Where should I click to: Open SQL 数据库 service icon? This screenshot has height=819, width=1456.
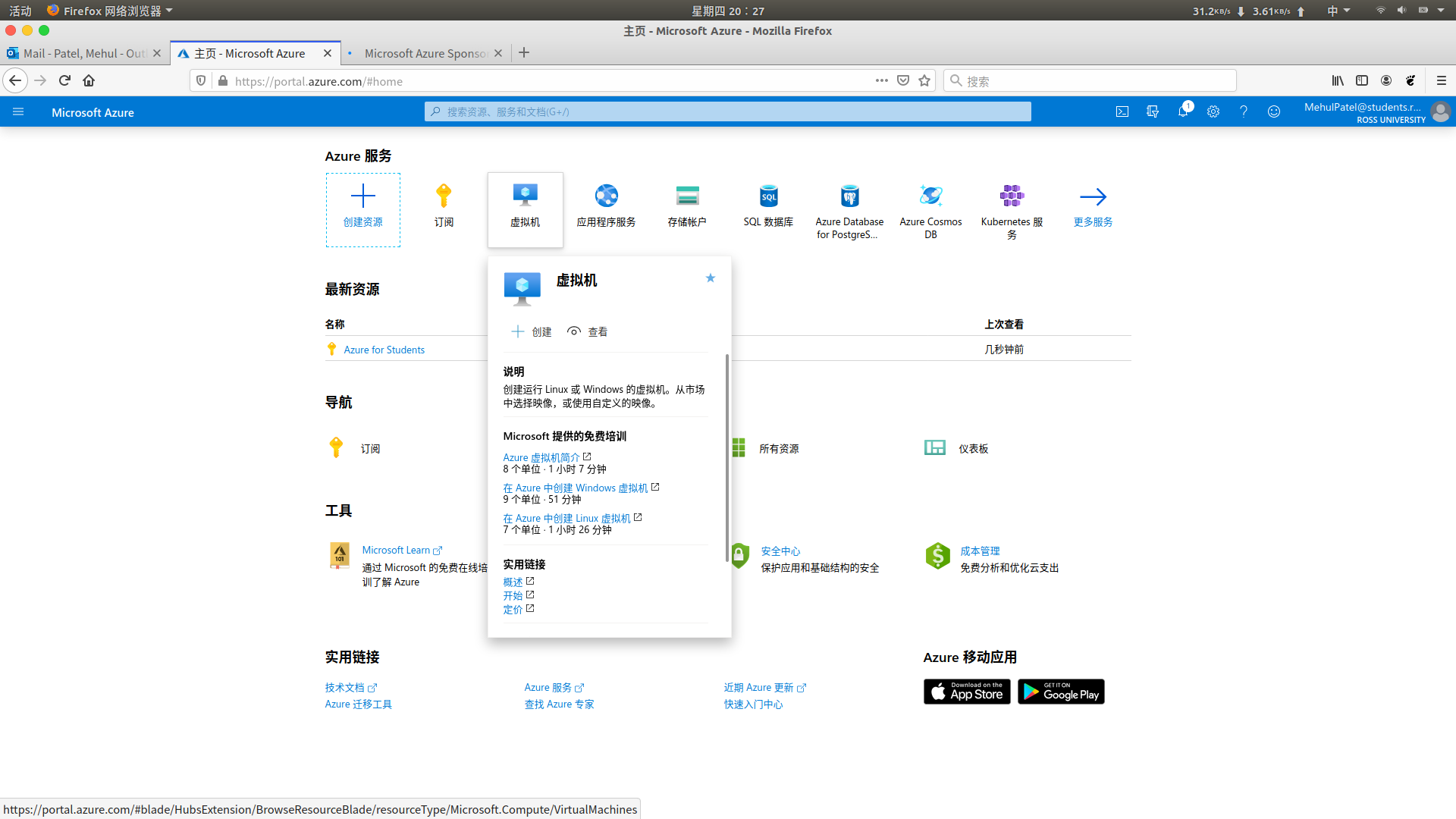[769, 196]
